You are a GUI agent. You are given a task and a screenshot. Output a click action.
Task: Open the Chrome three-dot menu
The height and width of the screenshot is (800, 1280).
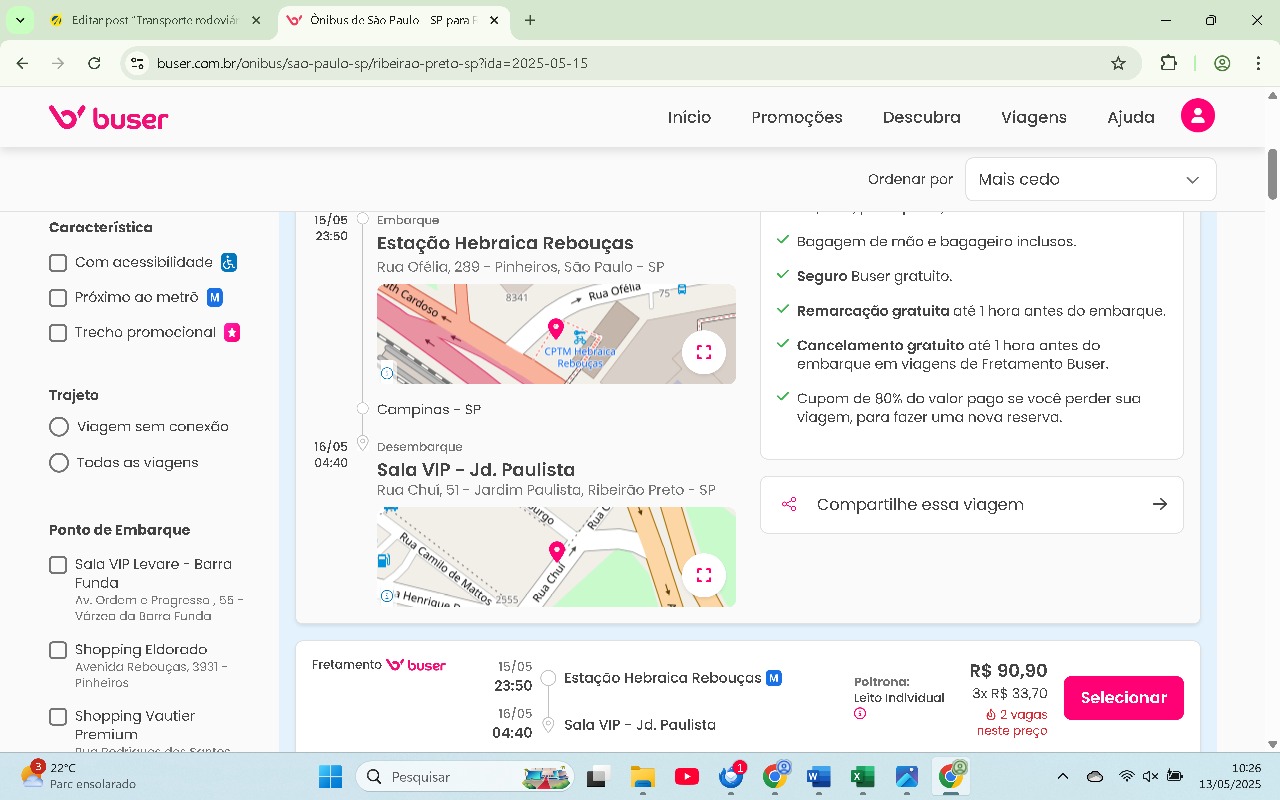click(1258, 63)
